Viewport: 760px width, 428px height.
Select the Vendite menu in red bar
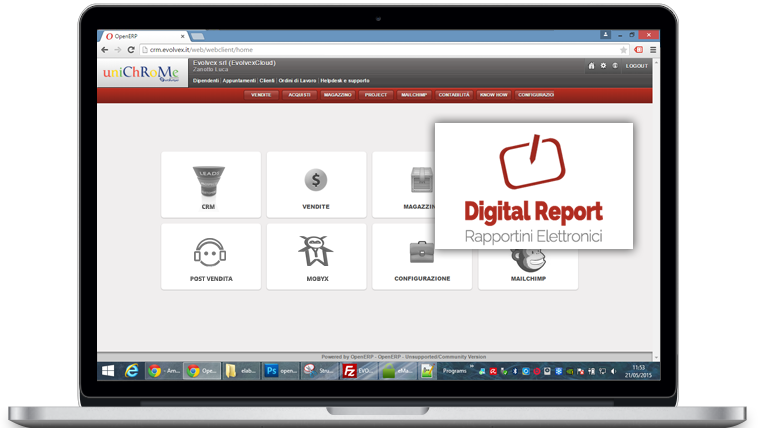point(261,95)
